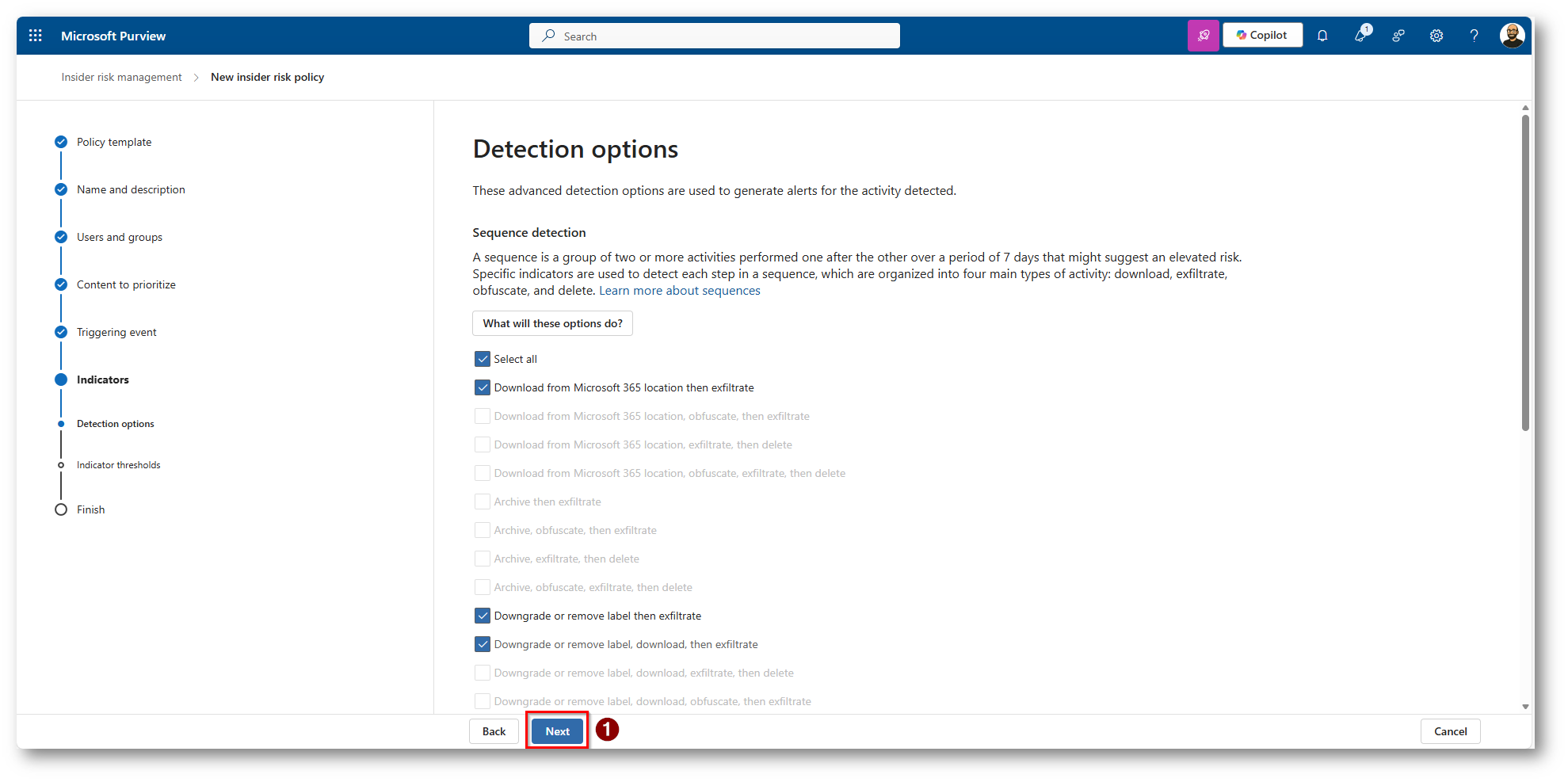
Task: Open the user profile avatar
Action: (1512, 36)
